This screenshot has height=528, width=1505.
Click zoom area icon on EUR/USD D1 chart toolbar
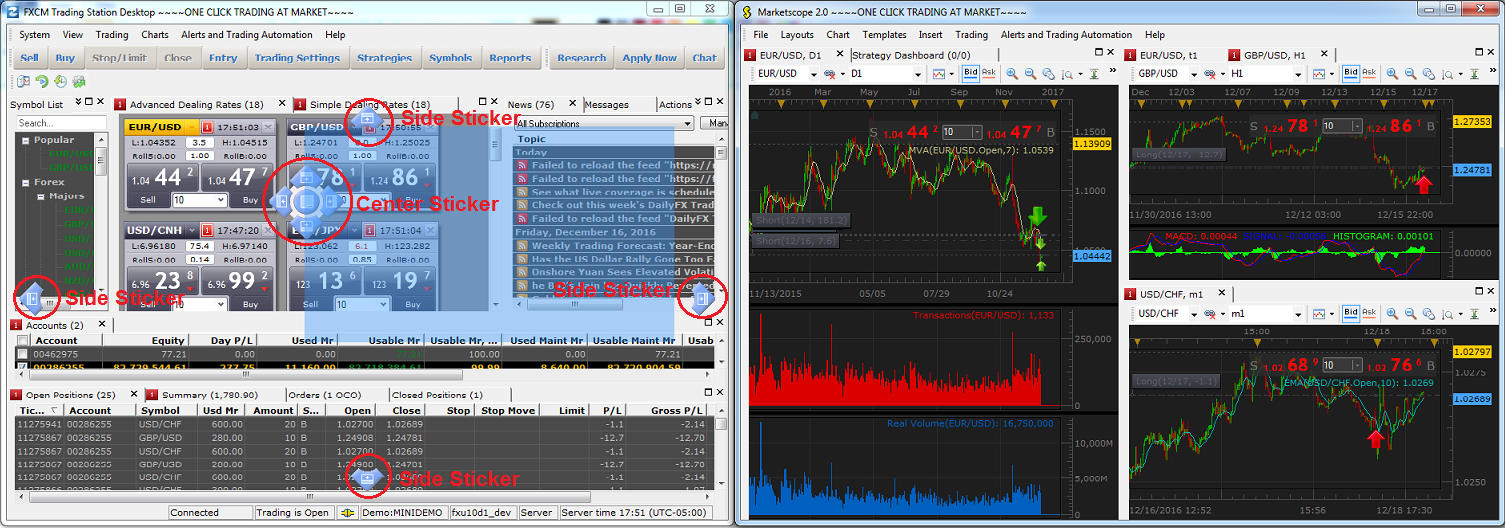pos(1048,74)
